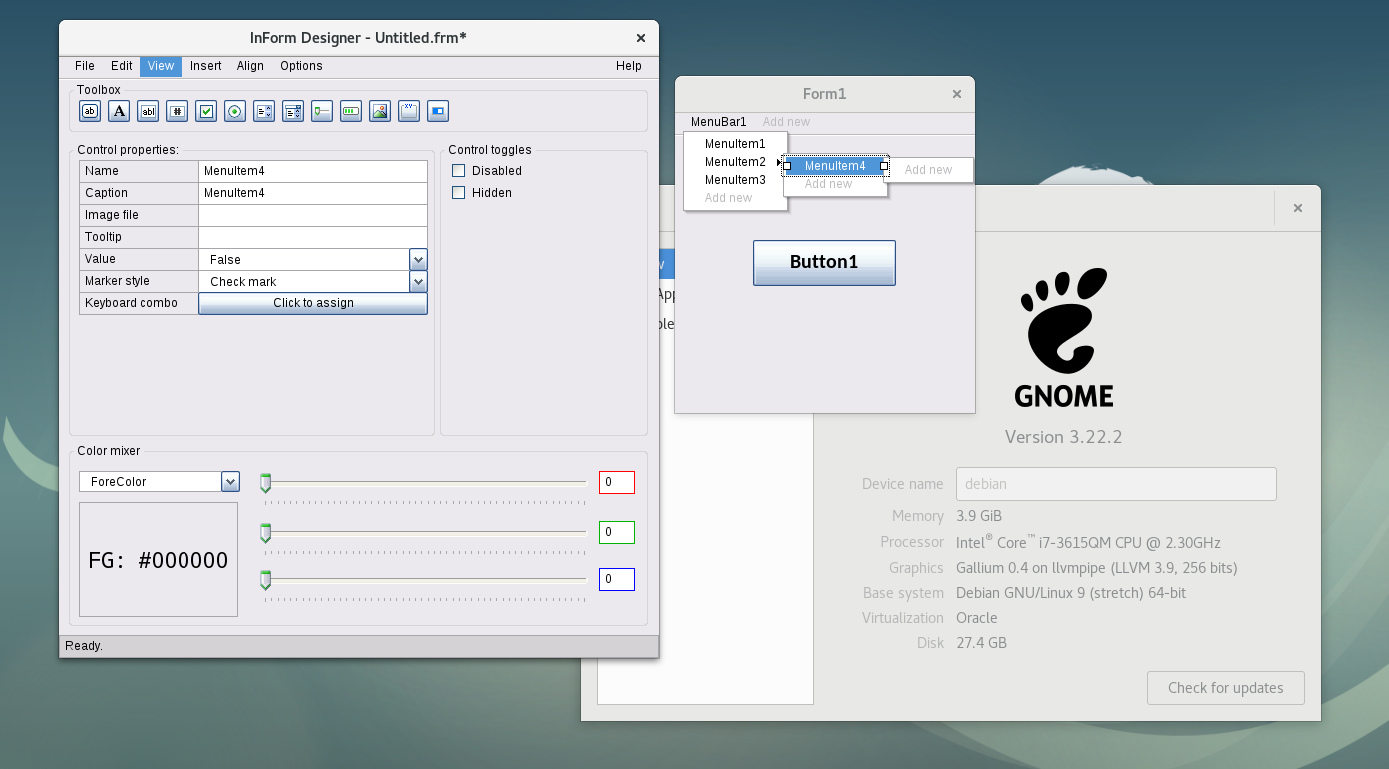The image size is (1389, 769).
Task: Click the Name property field
Action: click(x=313, y=171)
